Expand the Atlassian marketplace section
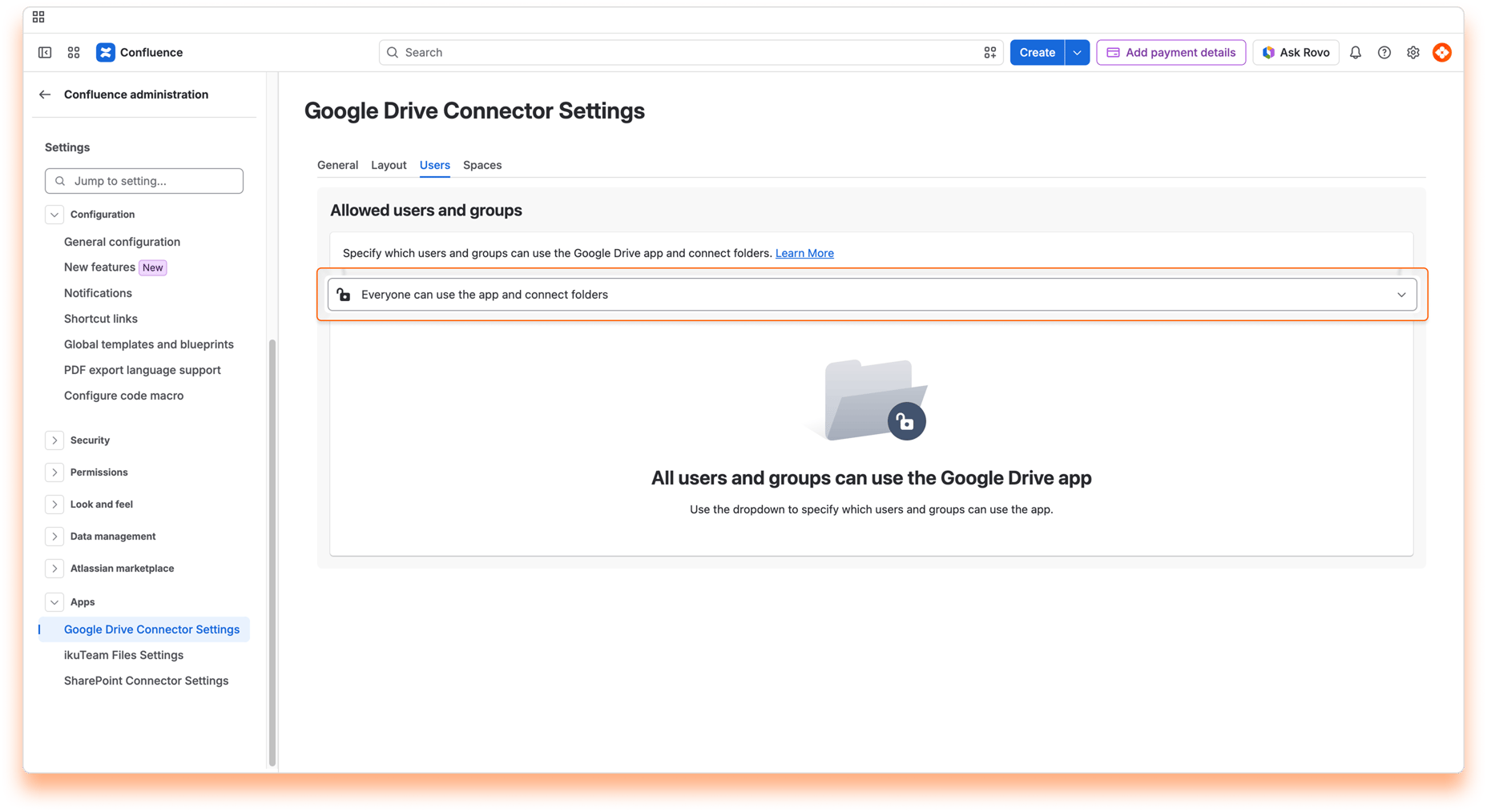Viewport: 1487px width, 812px height. pos(54,569)
